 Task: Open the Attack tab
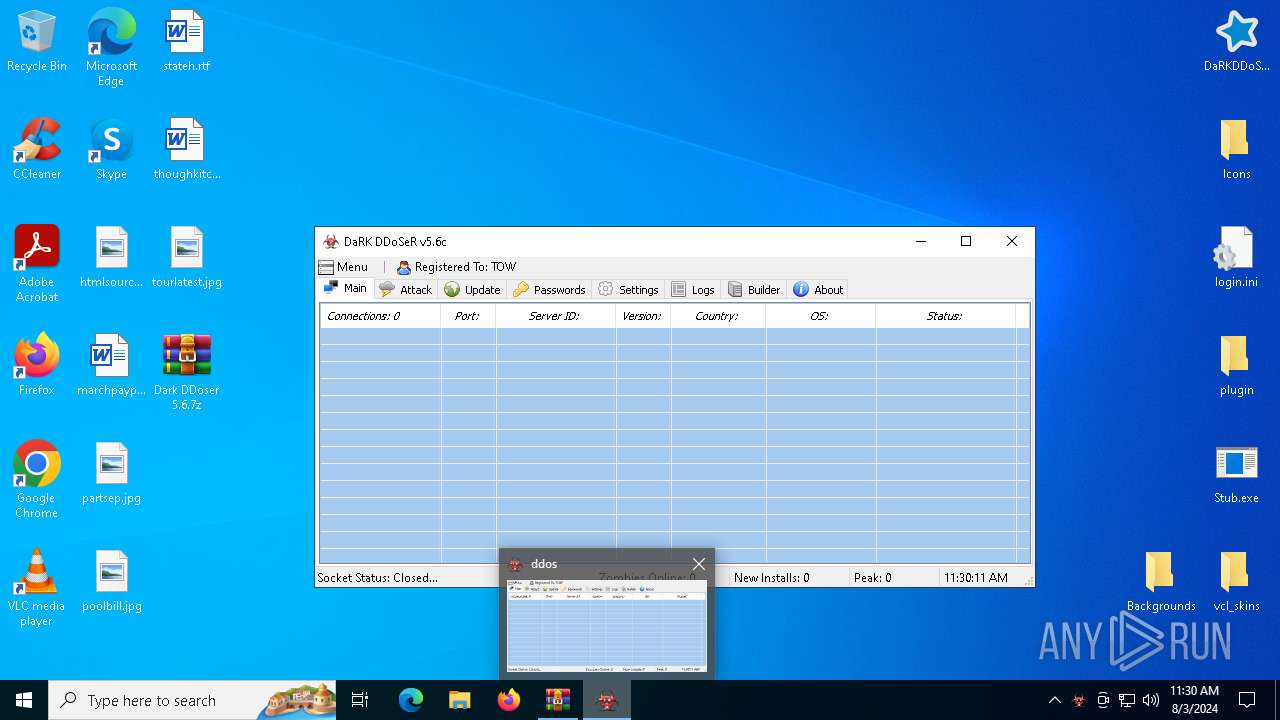[405, 290]
